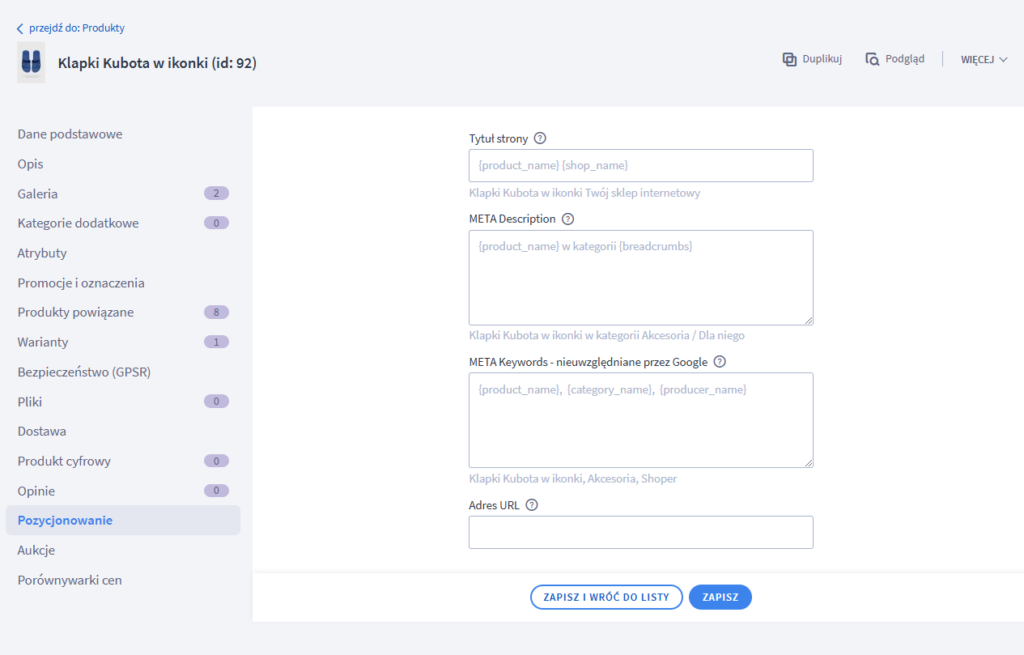Click help icon next to META Description

coord(568,219)
